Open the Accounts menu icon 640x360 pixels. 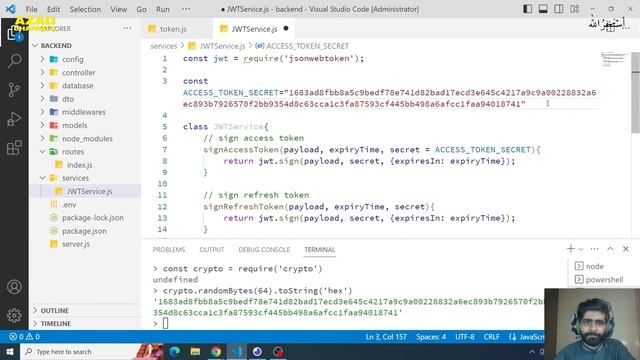point(14,287)
